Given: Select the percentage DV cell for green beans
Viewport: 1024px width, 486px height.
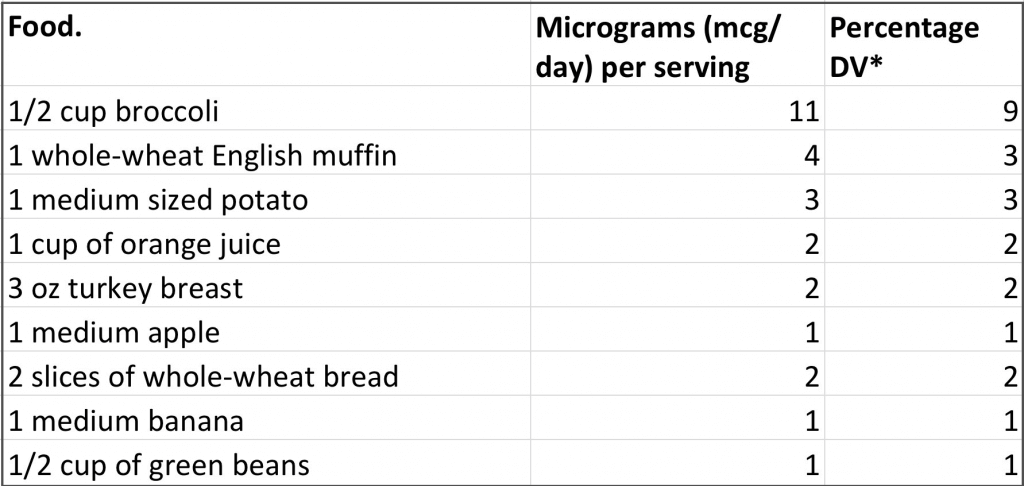Looking at the screenshot, I should click(921, 465).
